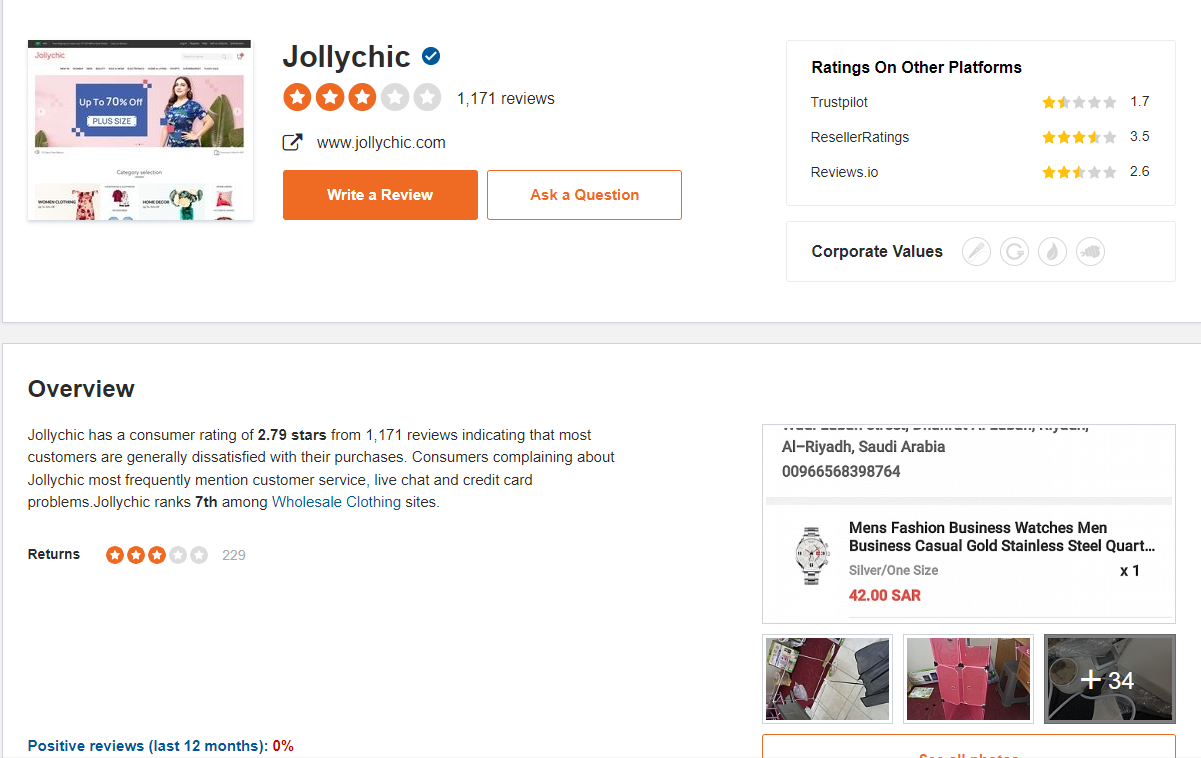Image resolution: width=1201 pixels, height=758 pixels.
Task: Click the Returns star rating icons
Action: 157,555
